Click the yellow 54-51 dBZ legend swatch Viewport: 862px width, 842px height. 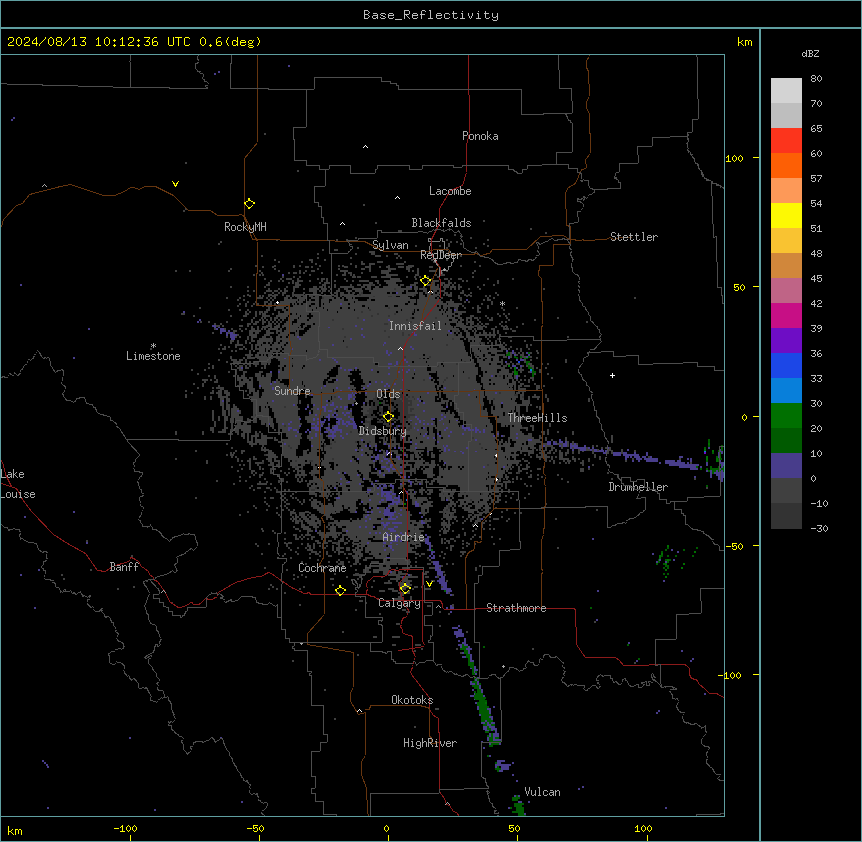point(786,215)
